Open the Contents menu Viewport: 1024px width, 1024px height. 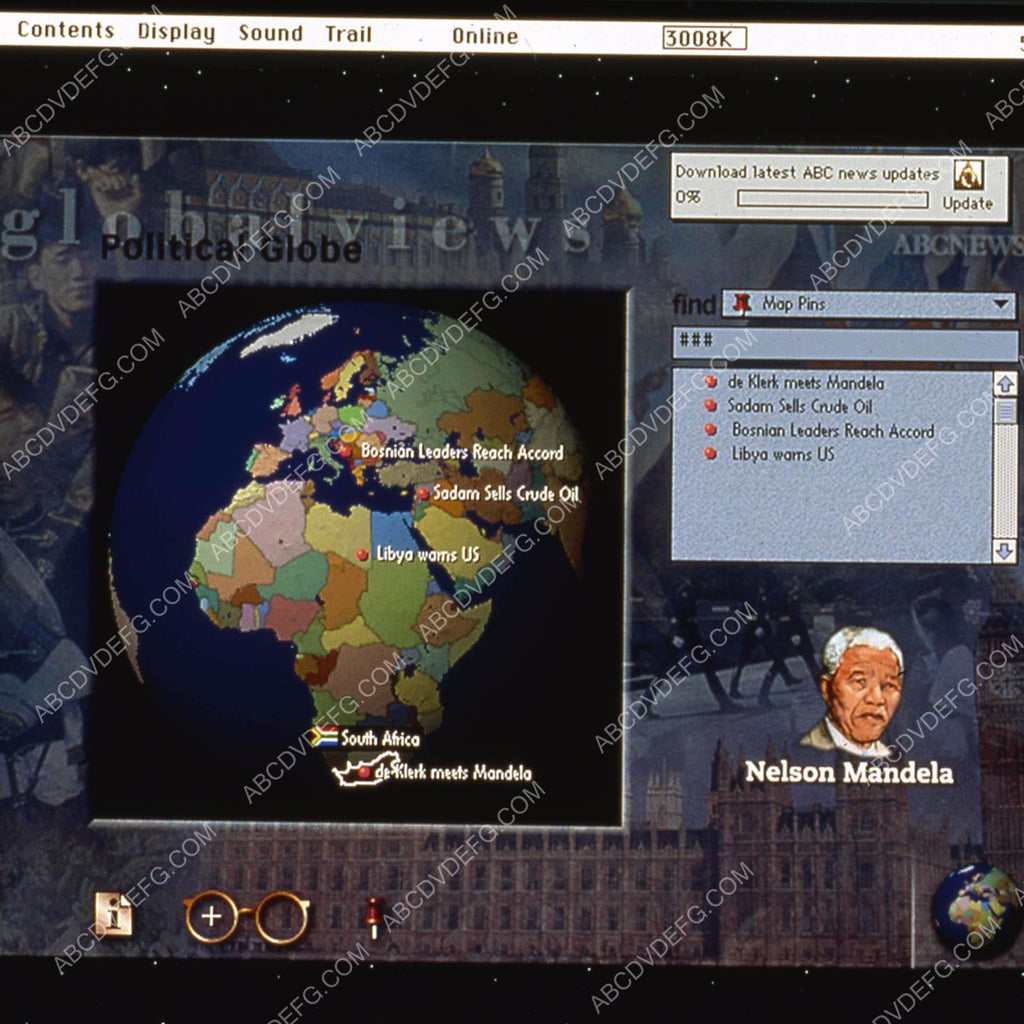pos(66,30)
